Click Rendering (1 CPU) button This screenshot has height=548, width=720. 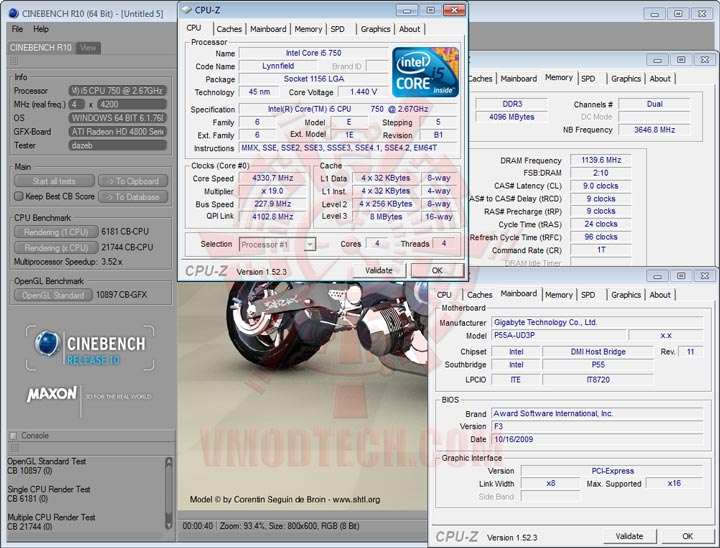tap(56, 232)
